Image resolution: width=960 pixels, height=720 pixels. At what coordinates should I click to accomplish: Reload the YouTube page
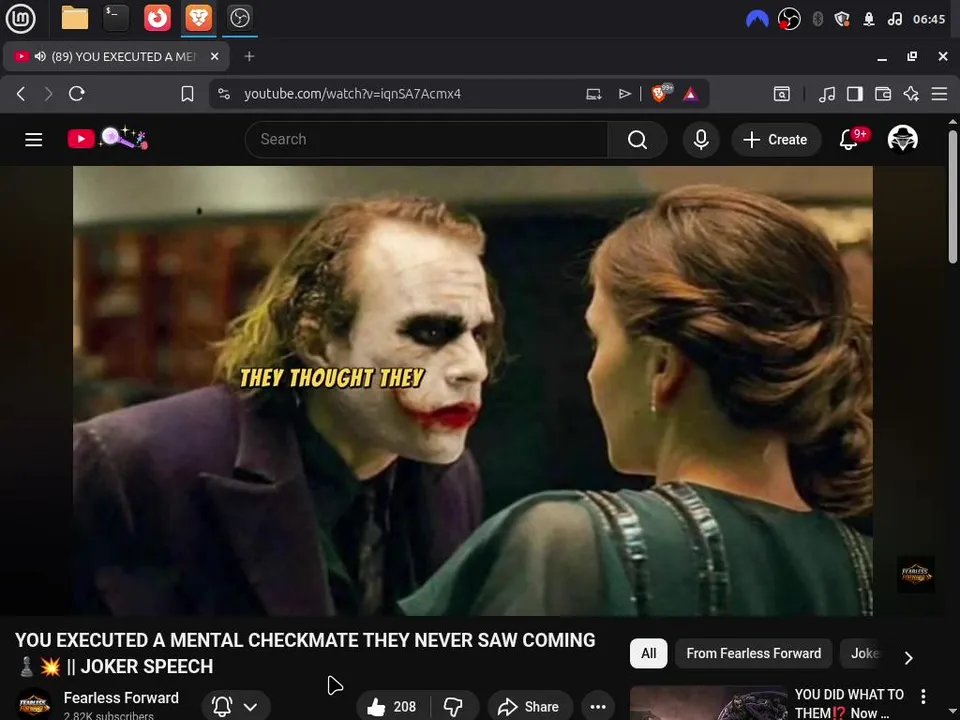[x=77, y=94]
